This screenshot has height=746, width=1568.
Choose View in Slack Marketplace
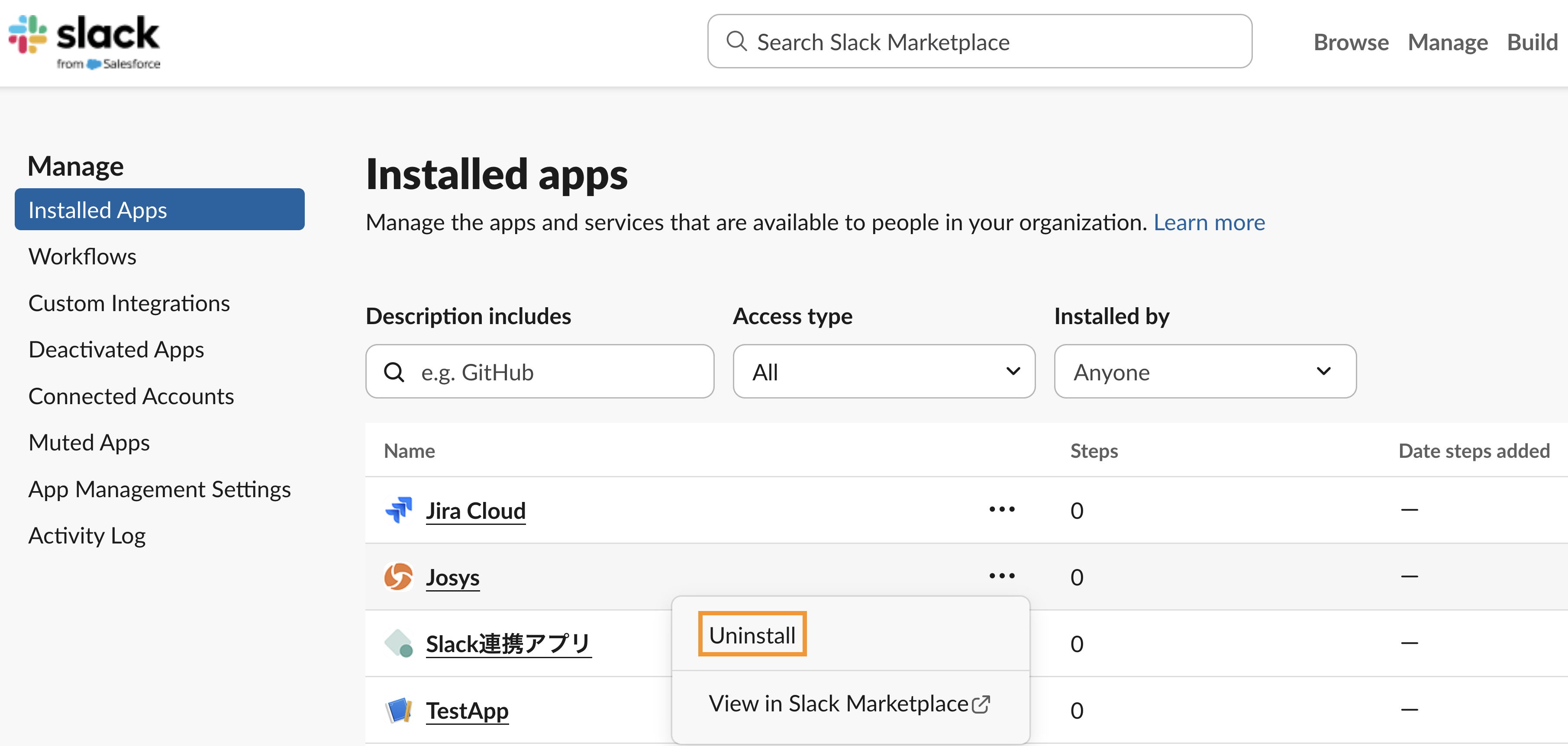[849, 704]
